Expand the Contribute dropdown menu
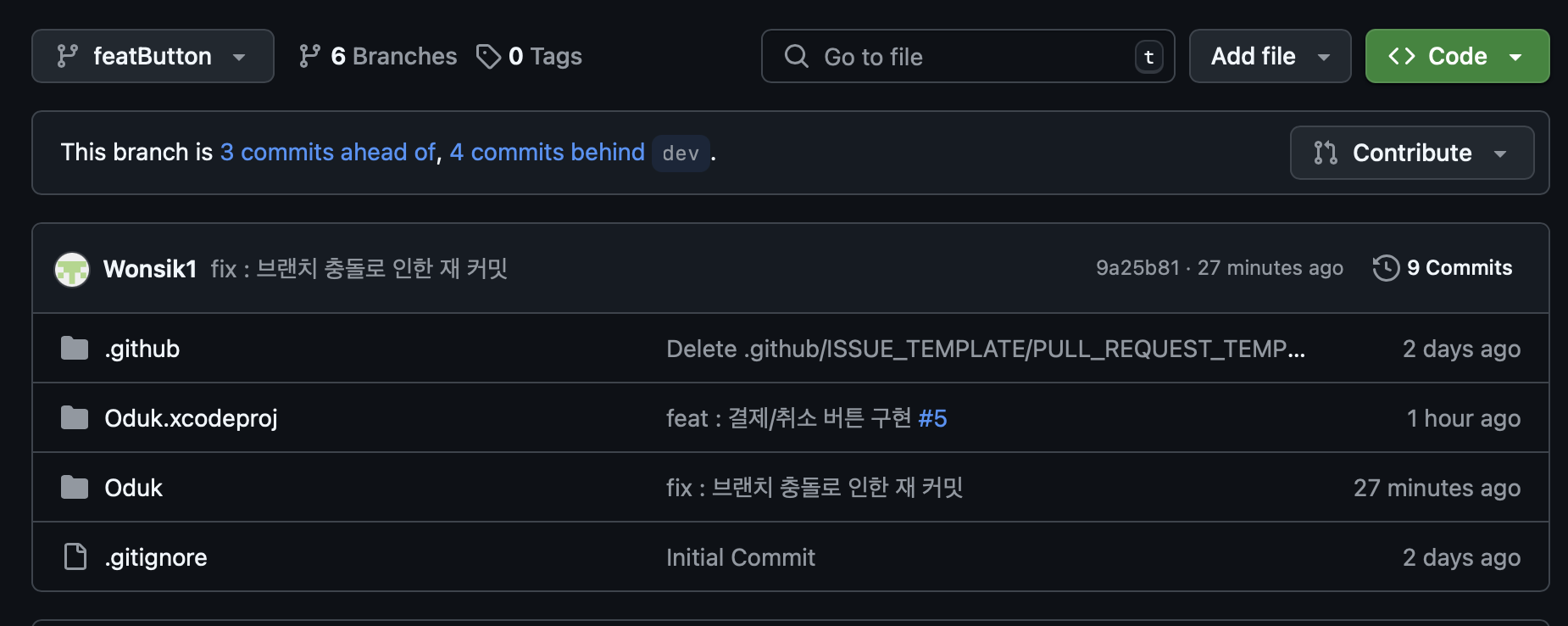Screen dimensions: 1568x626 pyautogui.click(x=1411, y=153)
